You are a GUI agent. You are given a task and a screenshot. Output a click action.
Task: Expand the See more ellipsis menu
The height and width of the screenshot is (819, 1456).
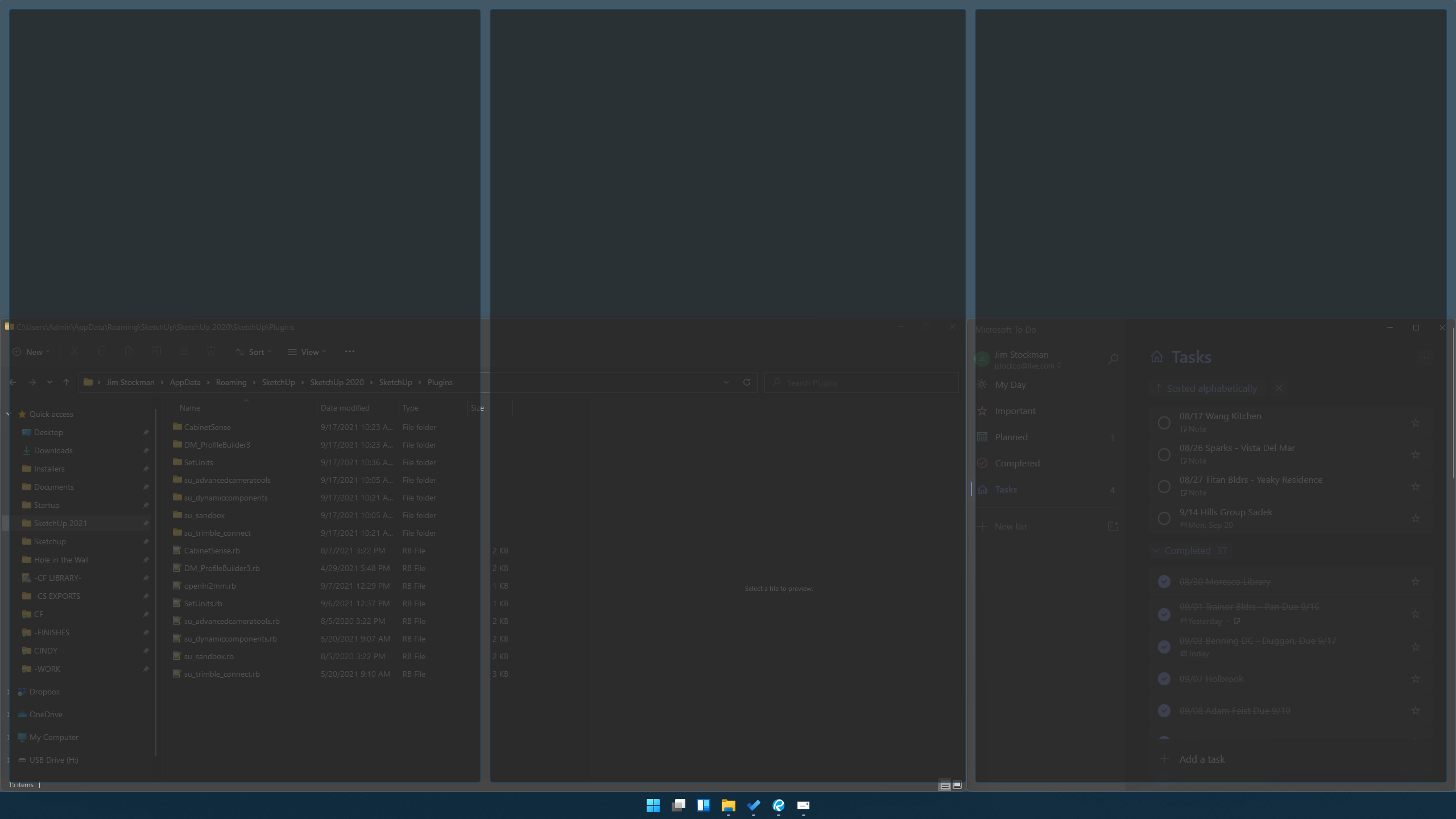[349, 351]
